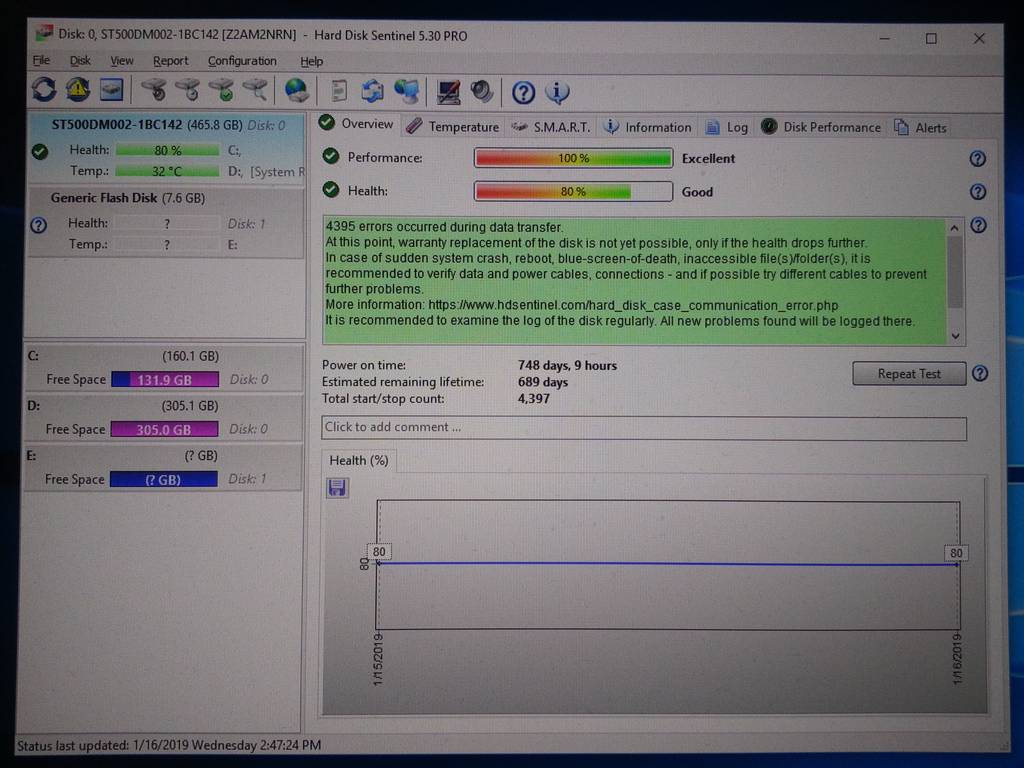Open the Information tab

pyautogui.click(x=647, y=127)
